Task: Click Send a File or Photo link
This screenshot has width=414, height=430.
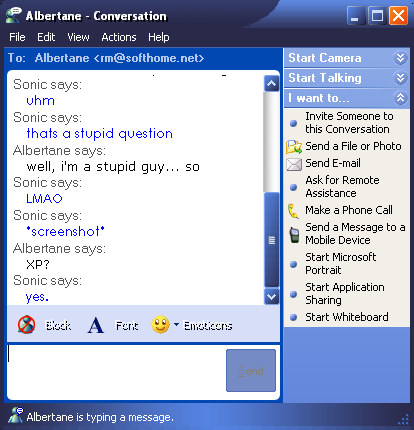Action: (x=353, y=146)
